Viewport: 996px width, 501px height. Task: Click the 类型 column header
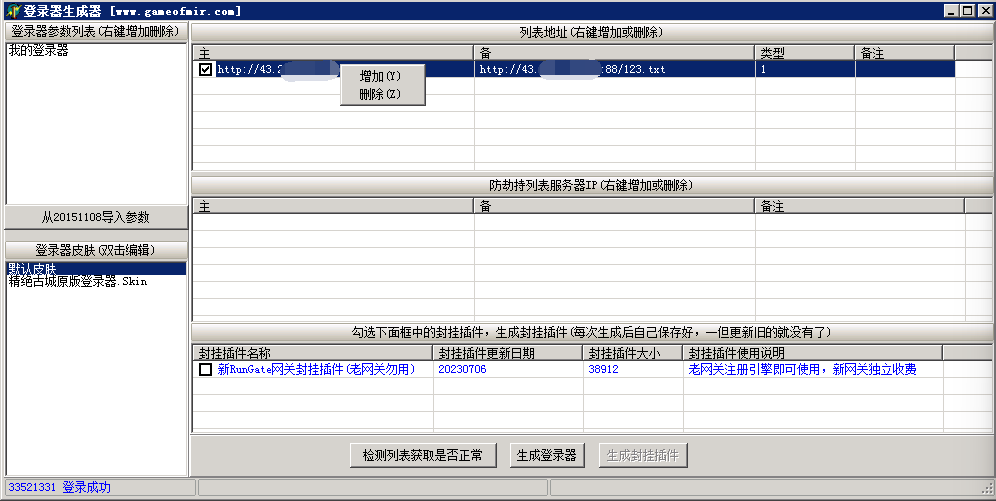point(805,53)
